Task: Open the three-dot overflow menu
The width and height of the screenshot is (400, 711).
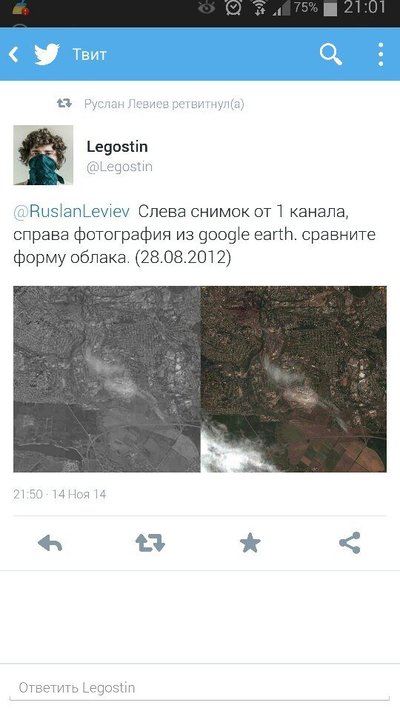Action: click(381, 54)
